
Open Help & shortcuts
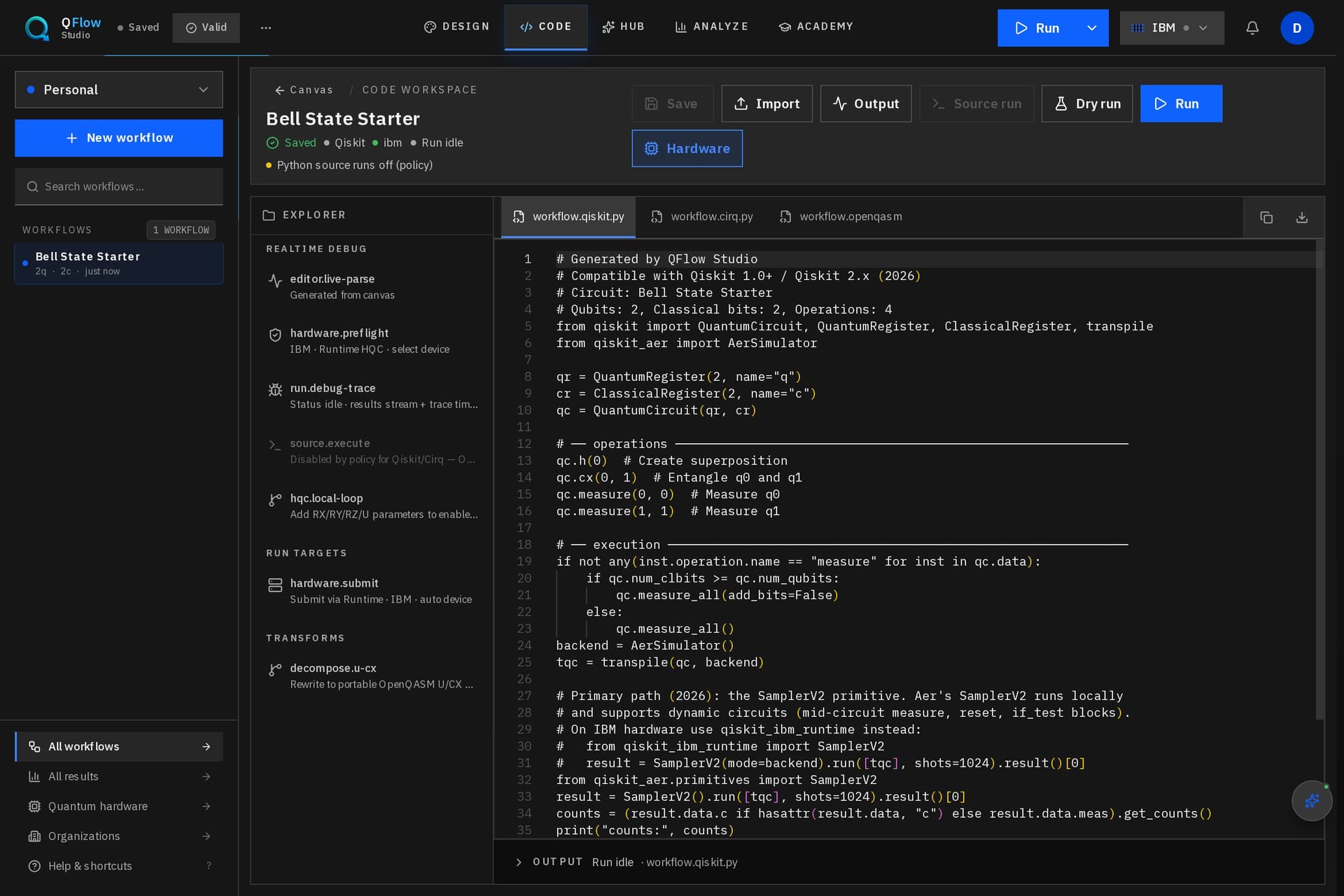[119, 866]
